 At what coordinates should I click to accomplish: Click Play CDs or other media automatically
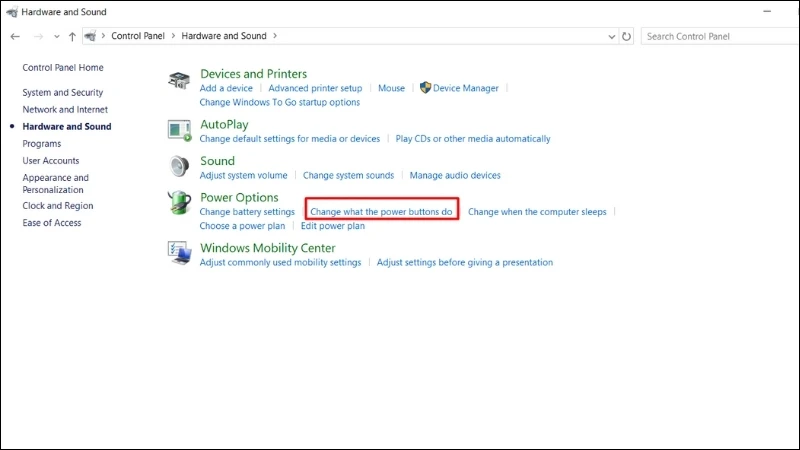(473, 139)
